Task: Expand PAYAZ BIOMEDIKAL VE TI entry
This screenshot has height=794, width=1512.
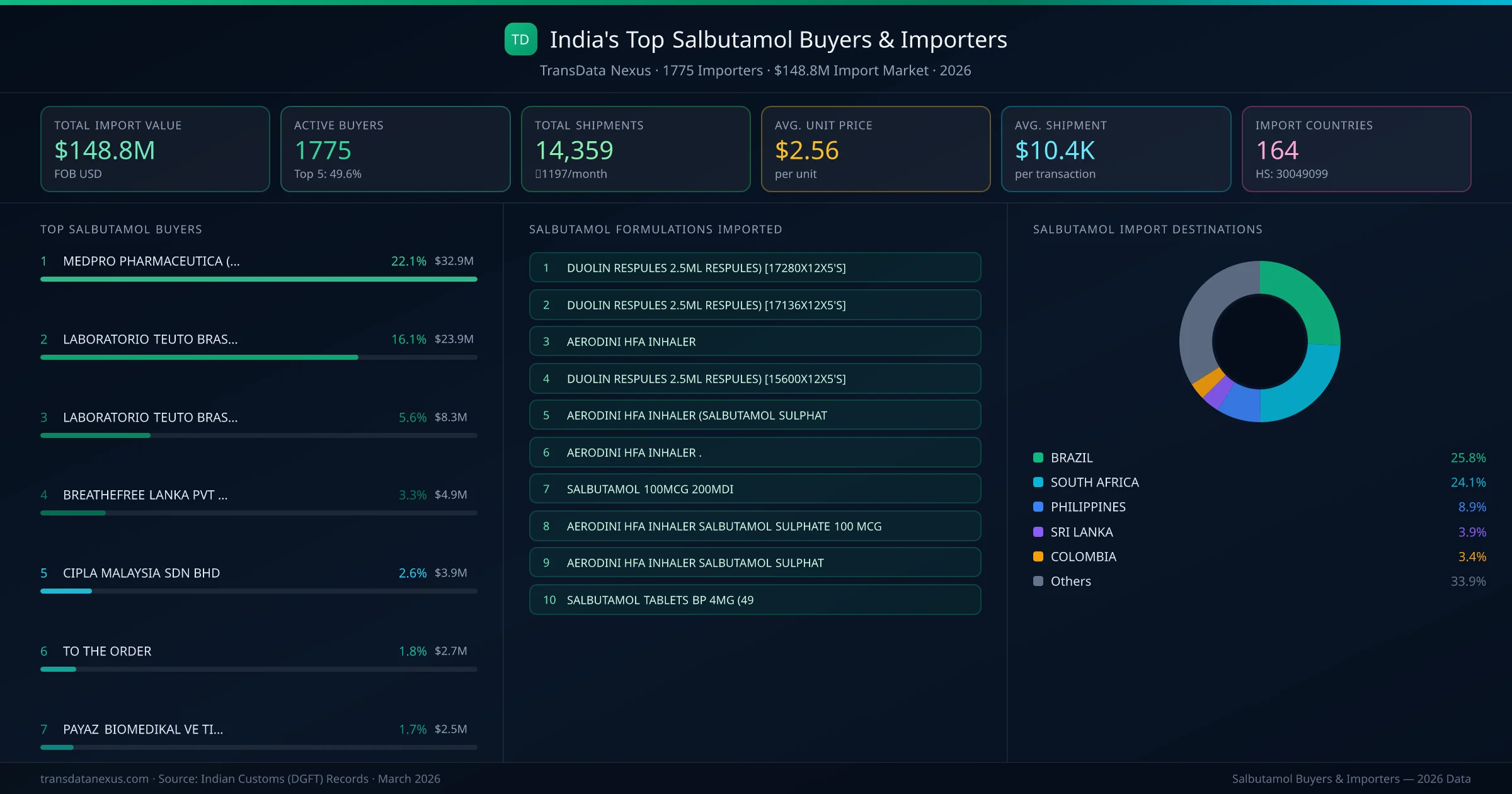Action: click(143, 729)
